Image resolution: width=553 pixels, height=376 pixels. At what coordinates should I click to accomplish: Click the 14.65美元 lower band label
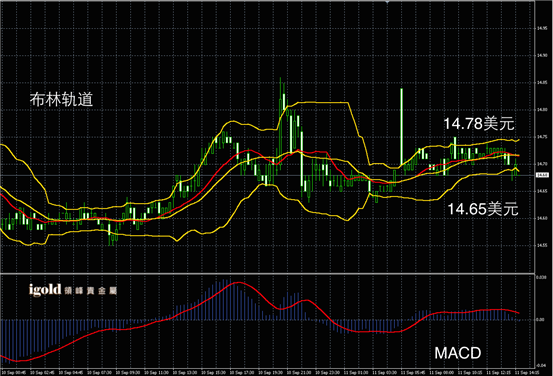(x=483, y=209)
